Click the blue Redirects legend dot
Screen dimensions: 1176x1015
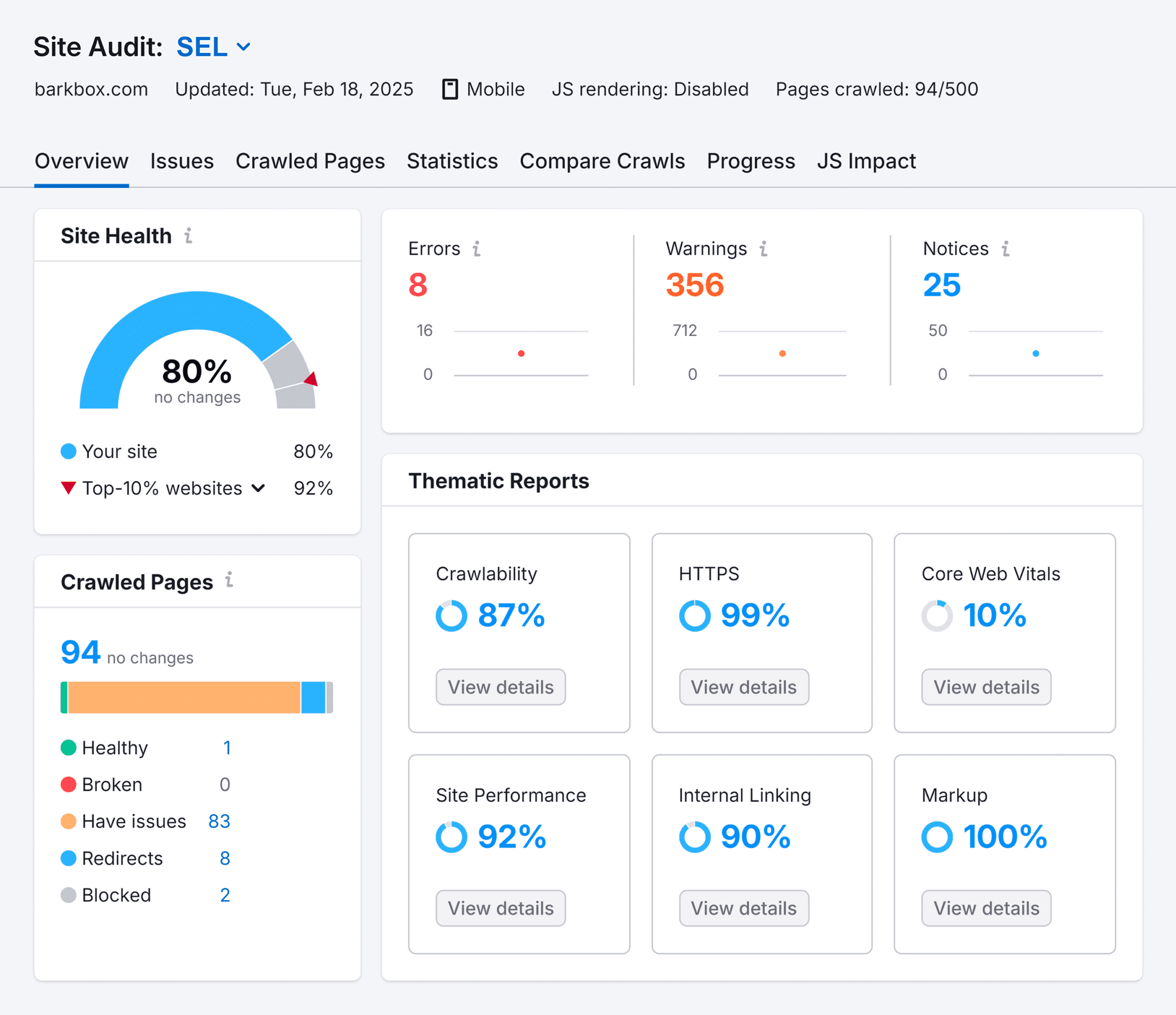point(68,858)
